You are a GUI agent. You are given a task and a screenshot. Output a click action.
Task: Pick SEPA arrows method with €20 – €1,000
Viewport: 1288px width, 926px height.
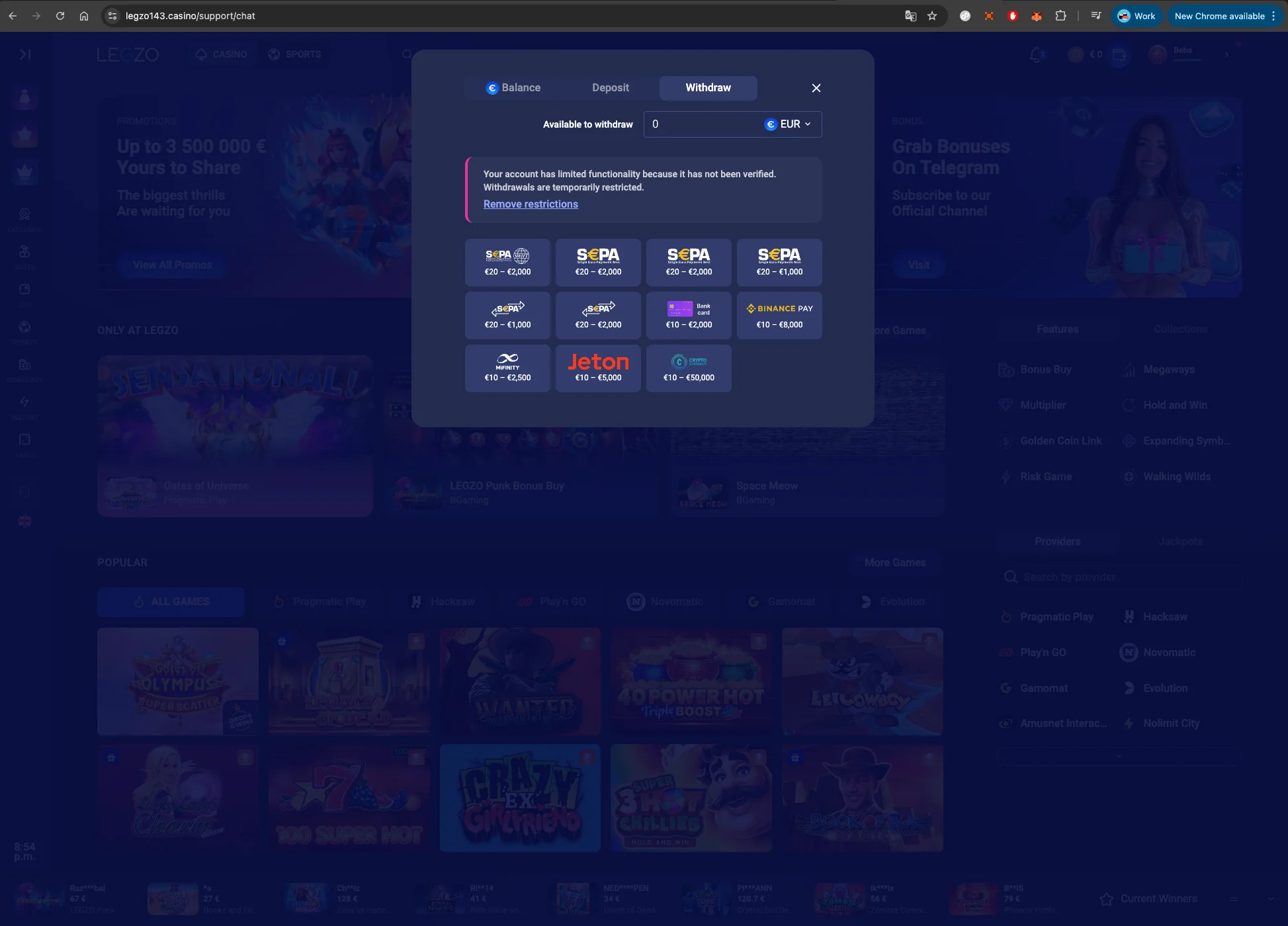point(507,316)
